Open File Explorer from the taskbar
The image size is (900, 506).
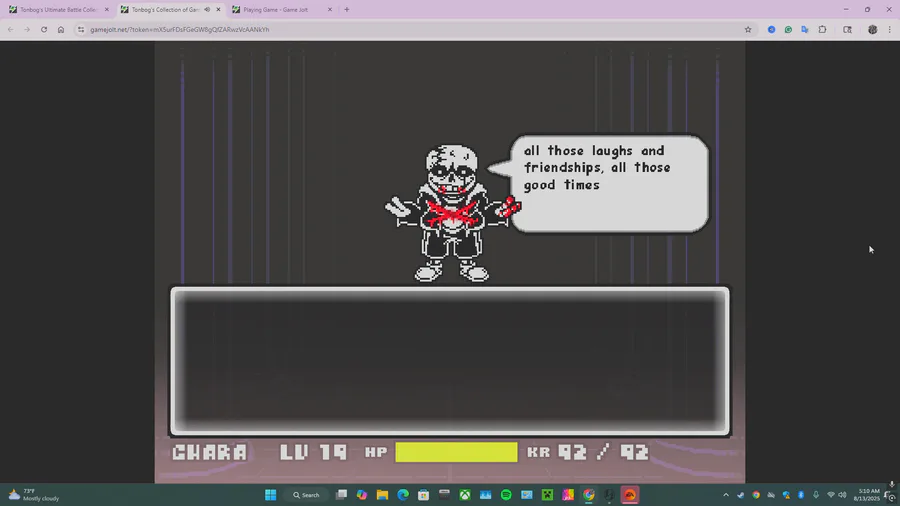click(382, 495)
